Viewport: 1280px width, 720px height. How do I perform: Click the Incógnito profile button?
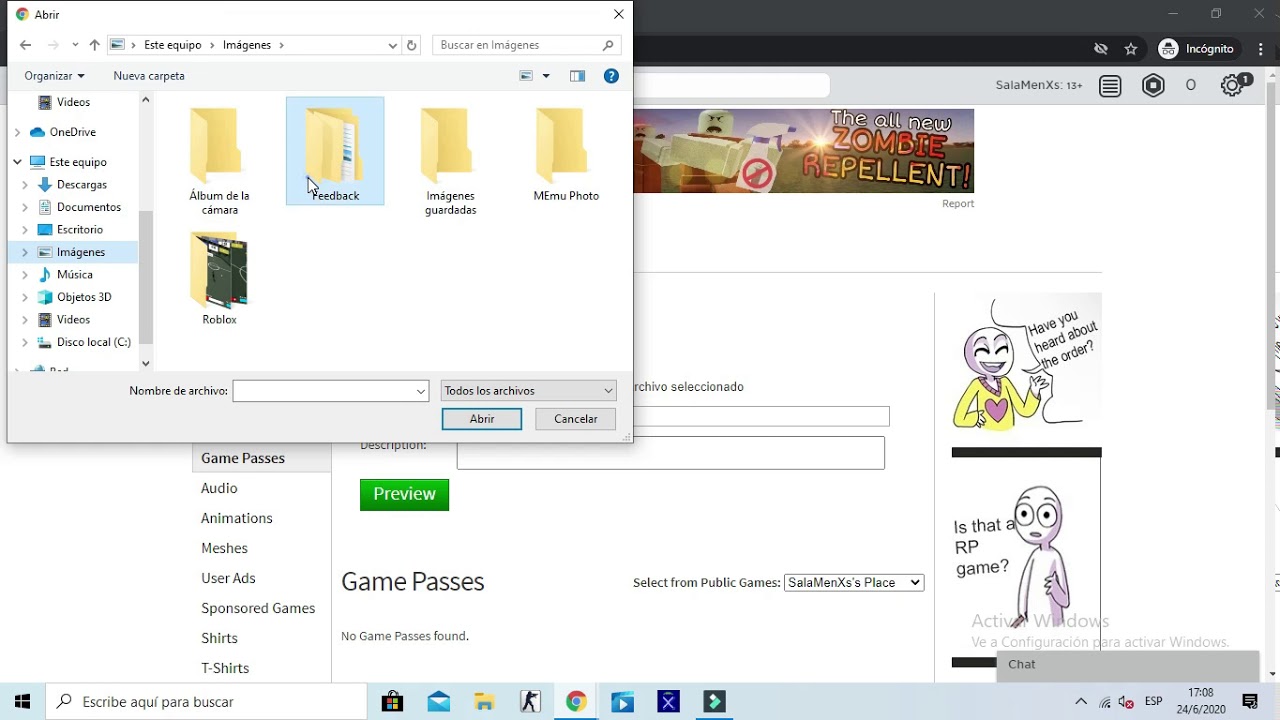pos(1197,49)
